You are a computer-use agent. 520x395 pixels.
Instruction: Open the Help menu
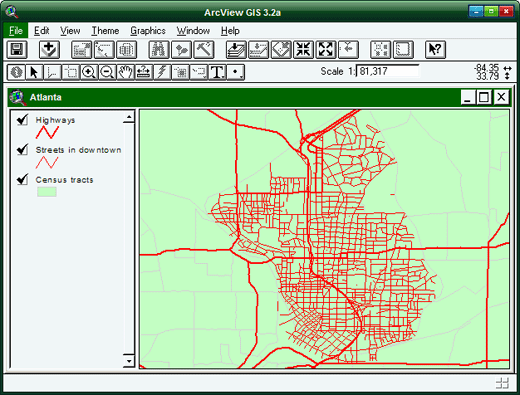point(230,31)
